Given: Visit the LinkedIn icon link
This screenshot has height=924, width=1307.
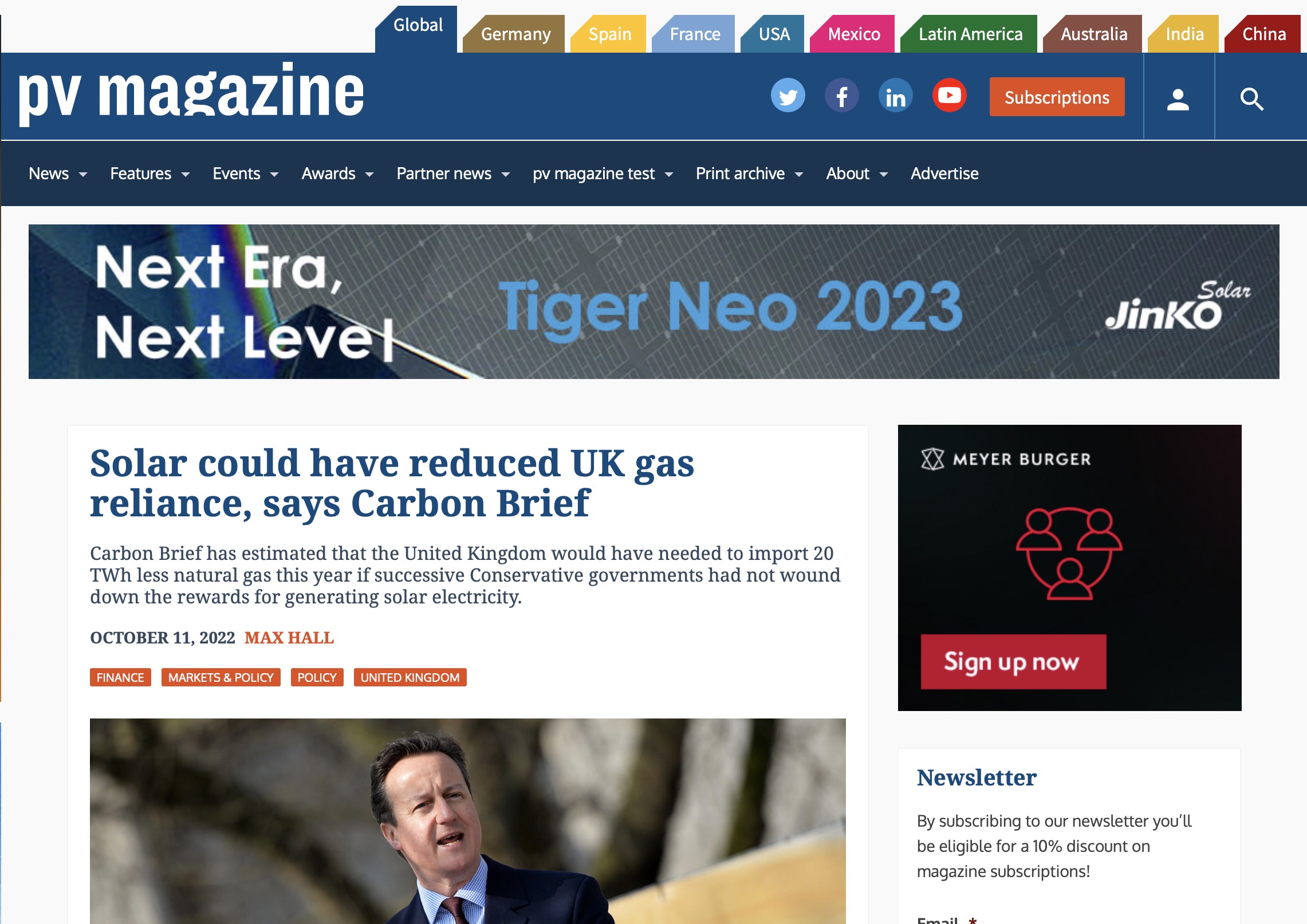Looking at the screenshot, I should [x=895, y=96].
